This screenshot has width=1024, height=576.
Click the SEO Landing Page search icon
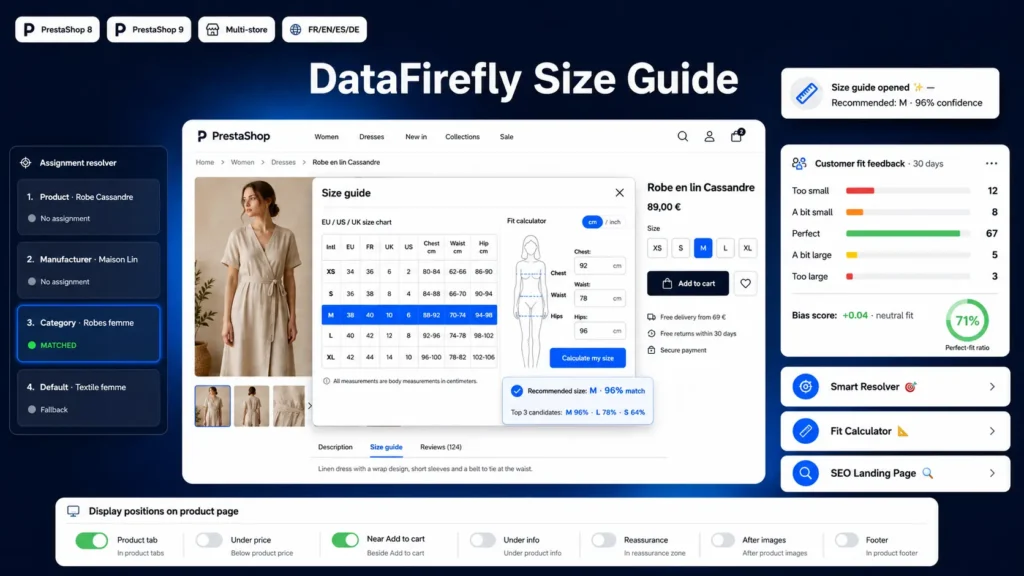(x=805, y=473)
